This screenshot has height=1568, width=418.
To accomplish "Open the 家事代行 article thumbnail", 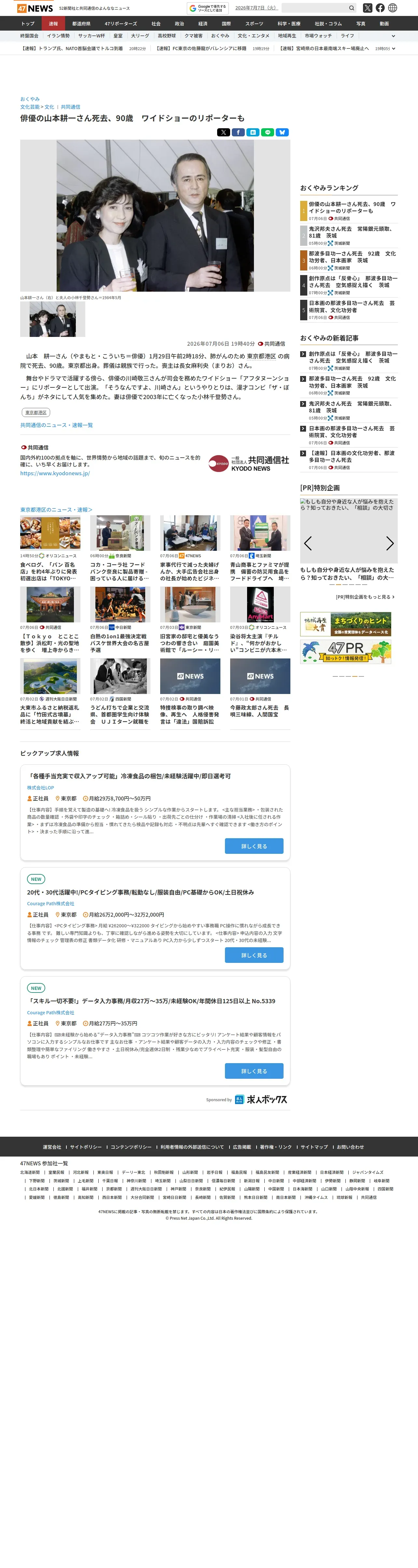I will (x=190, y=533).
